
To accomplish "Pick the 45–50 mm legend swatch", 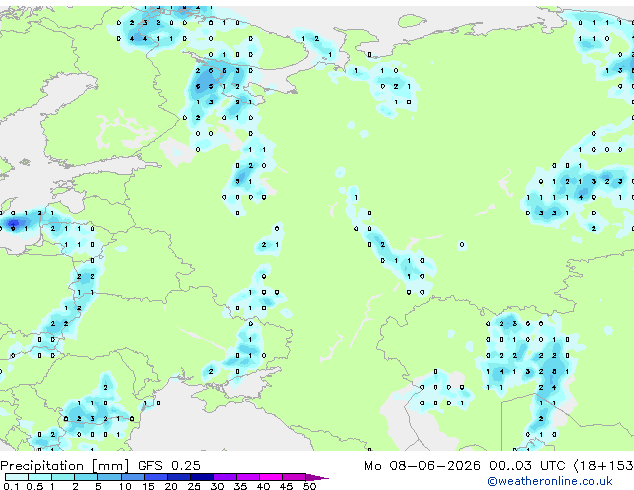I will click(294, 477).
